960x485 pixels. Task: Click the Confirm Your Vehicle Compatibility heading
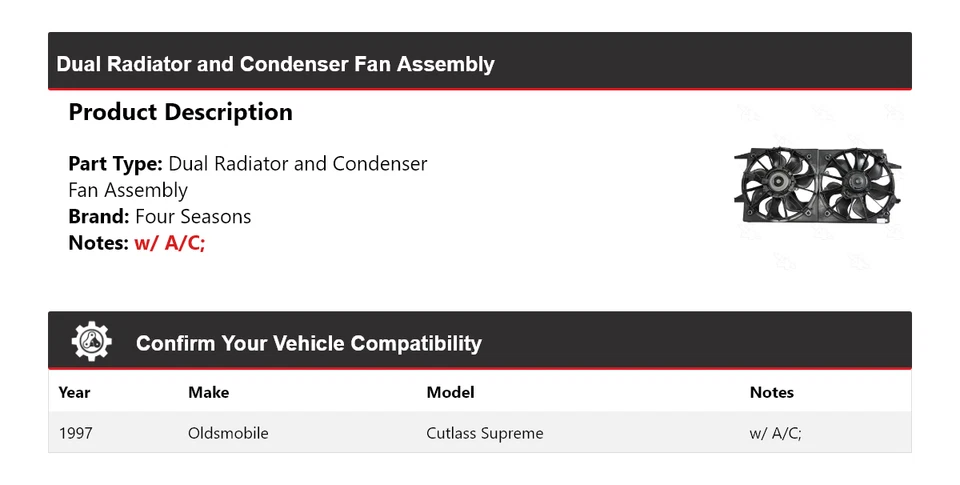308,343
